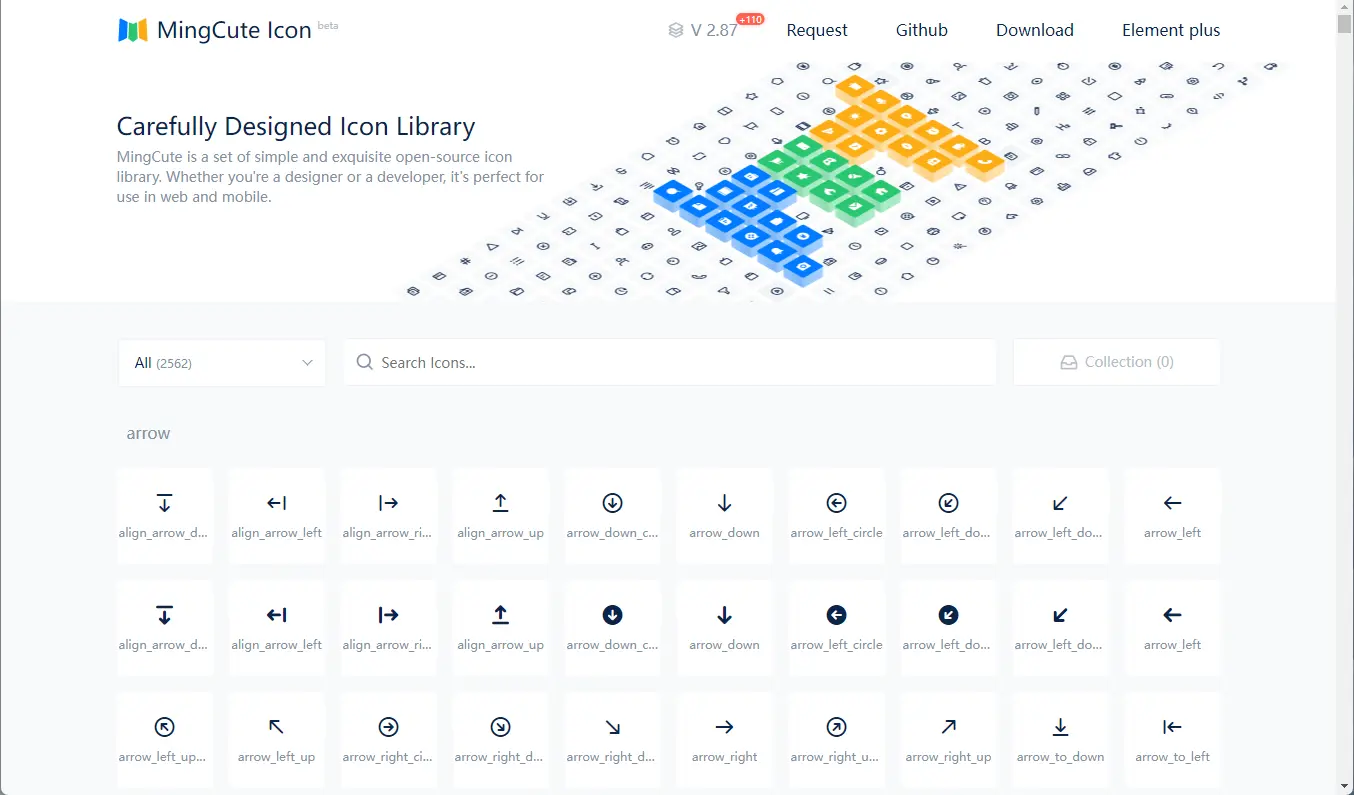Pick the filled arrow_down_circle icon
The height and width of the screenshot is (795, 1354).
[x=613, y=628]
